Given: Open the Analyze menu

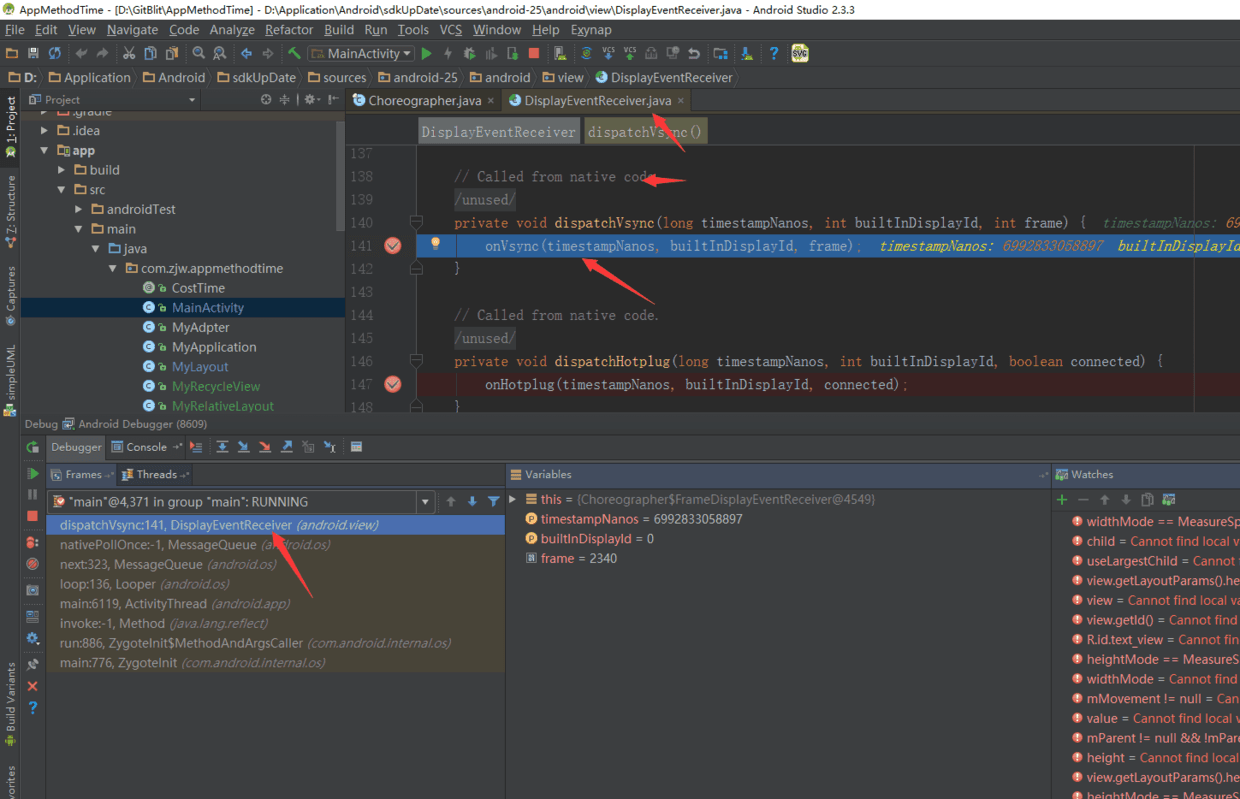Looking at the screenshot, I should point(232,30).
